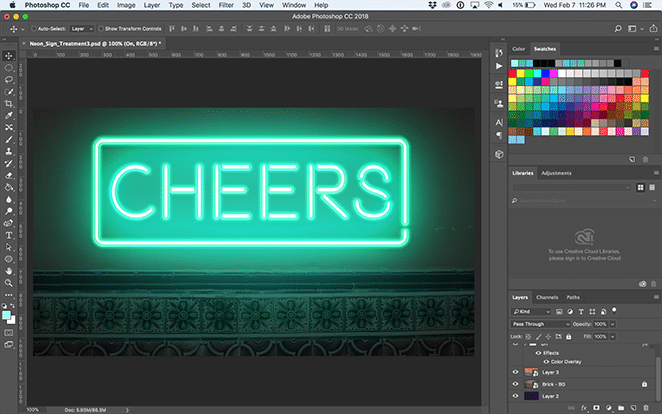The image size is (662, 414).
Task: Switch to the Adjustments tab
Action: click(556, 173)
